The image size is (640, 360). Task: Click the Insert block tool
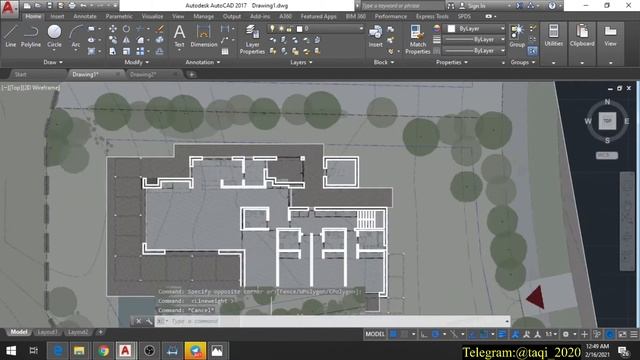(x=376, y=36)
